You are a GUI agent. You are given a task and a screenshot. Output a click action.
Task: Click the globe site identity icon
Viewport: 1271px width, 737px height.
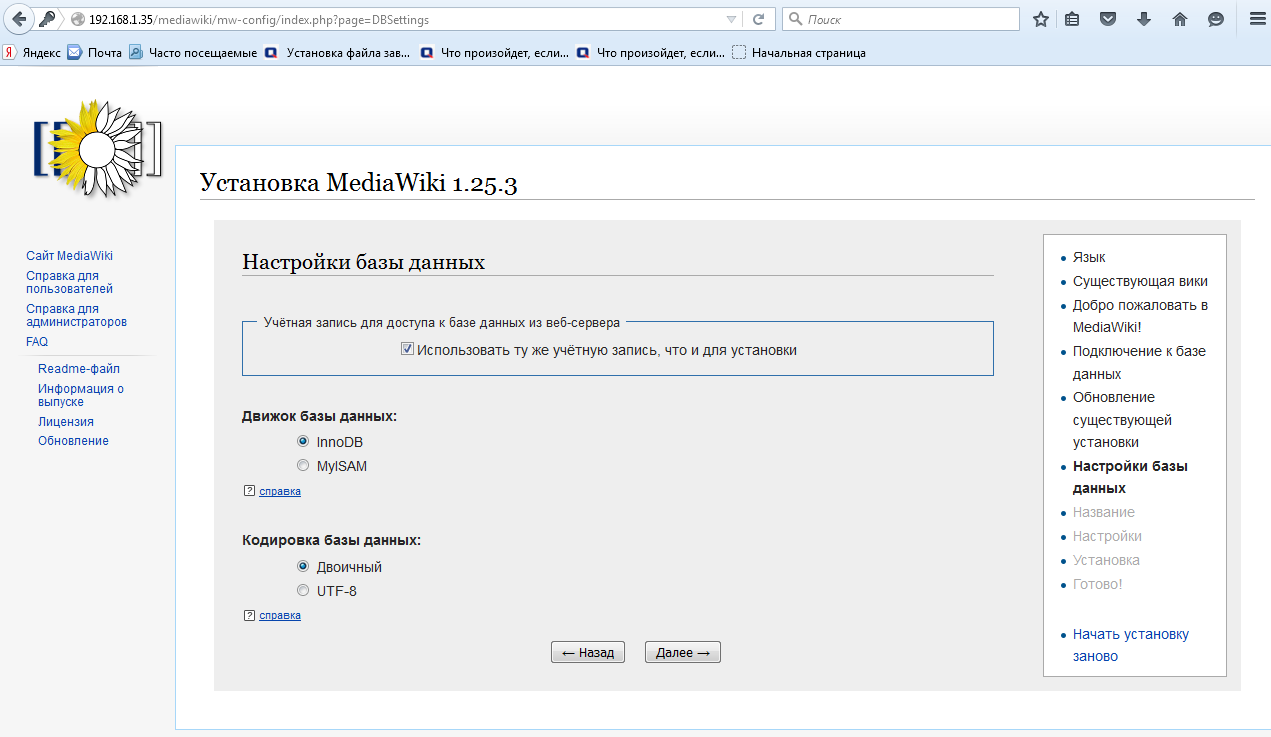tap(78, 19)
